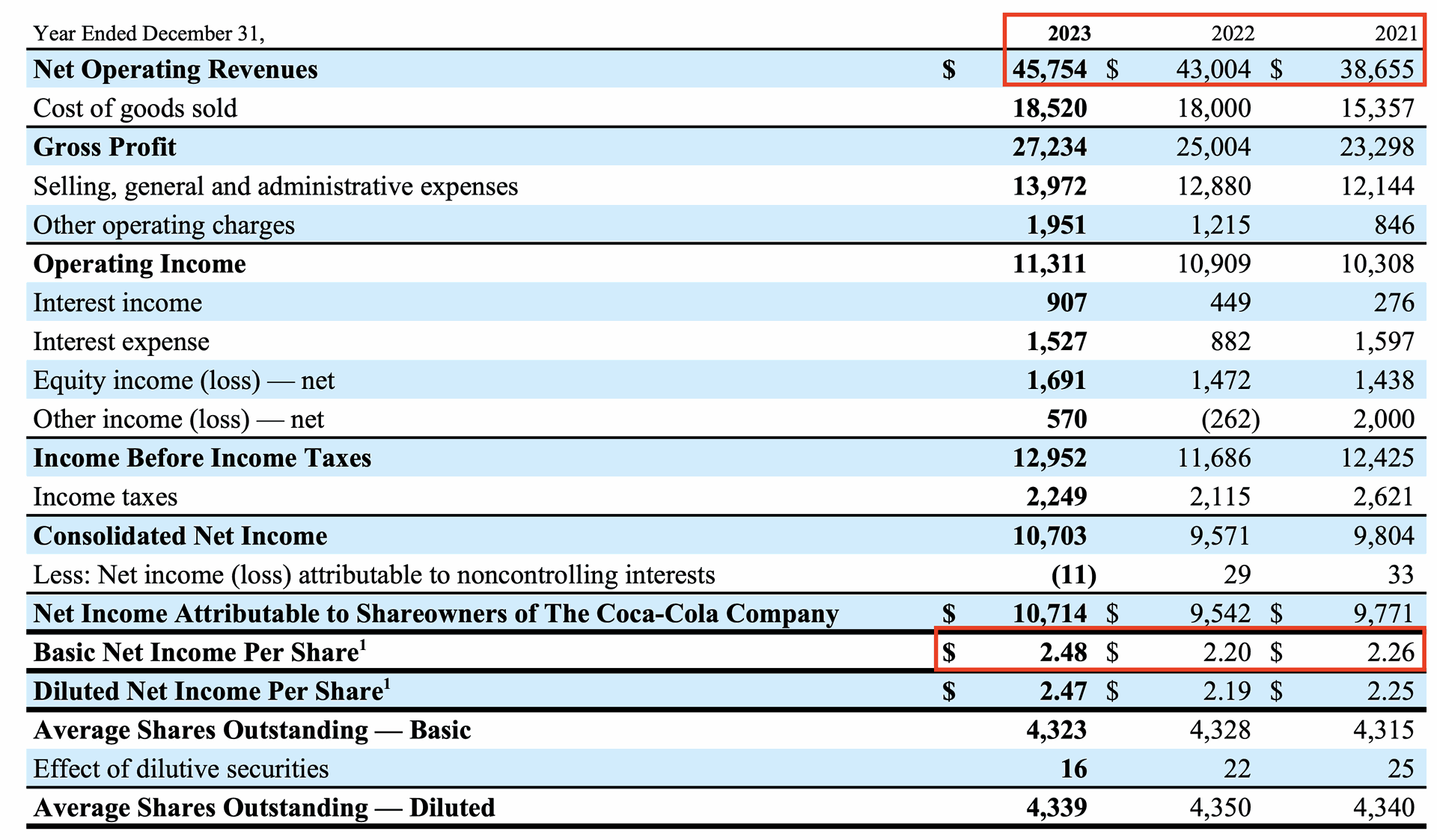Click Effect of dilutive securities label

(x=181, y=770)
